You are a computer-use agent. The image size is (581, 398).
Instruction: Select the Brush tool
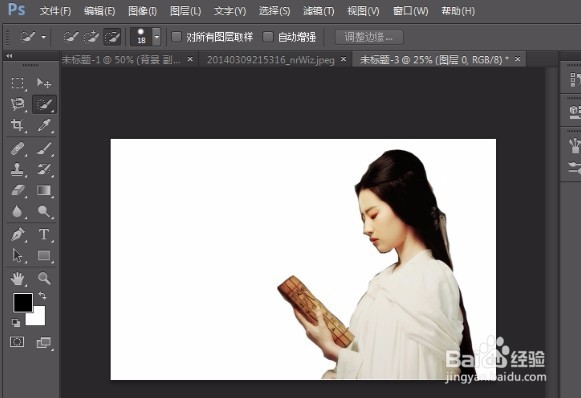tap(44, 148)
